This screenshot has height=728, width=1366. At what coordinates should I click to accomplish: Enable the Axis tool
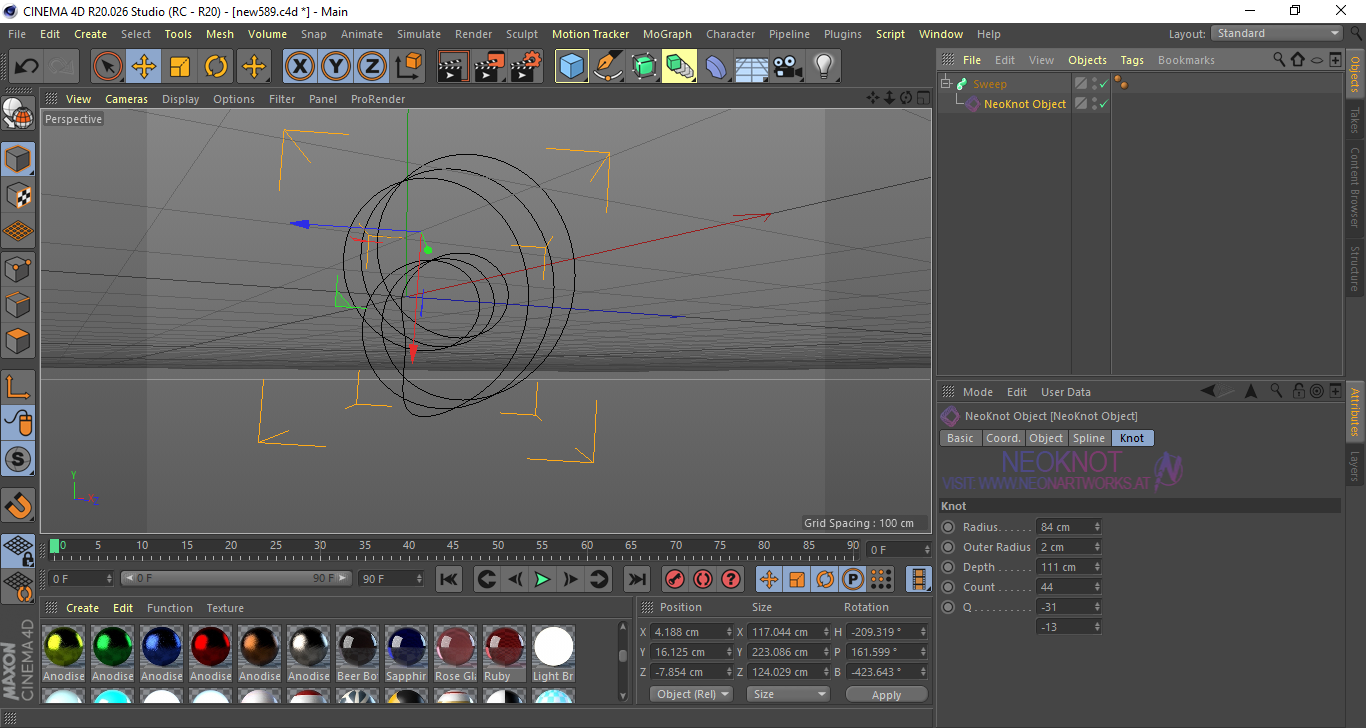click(18, 387)
